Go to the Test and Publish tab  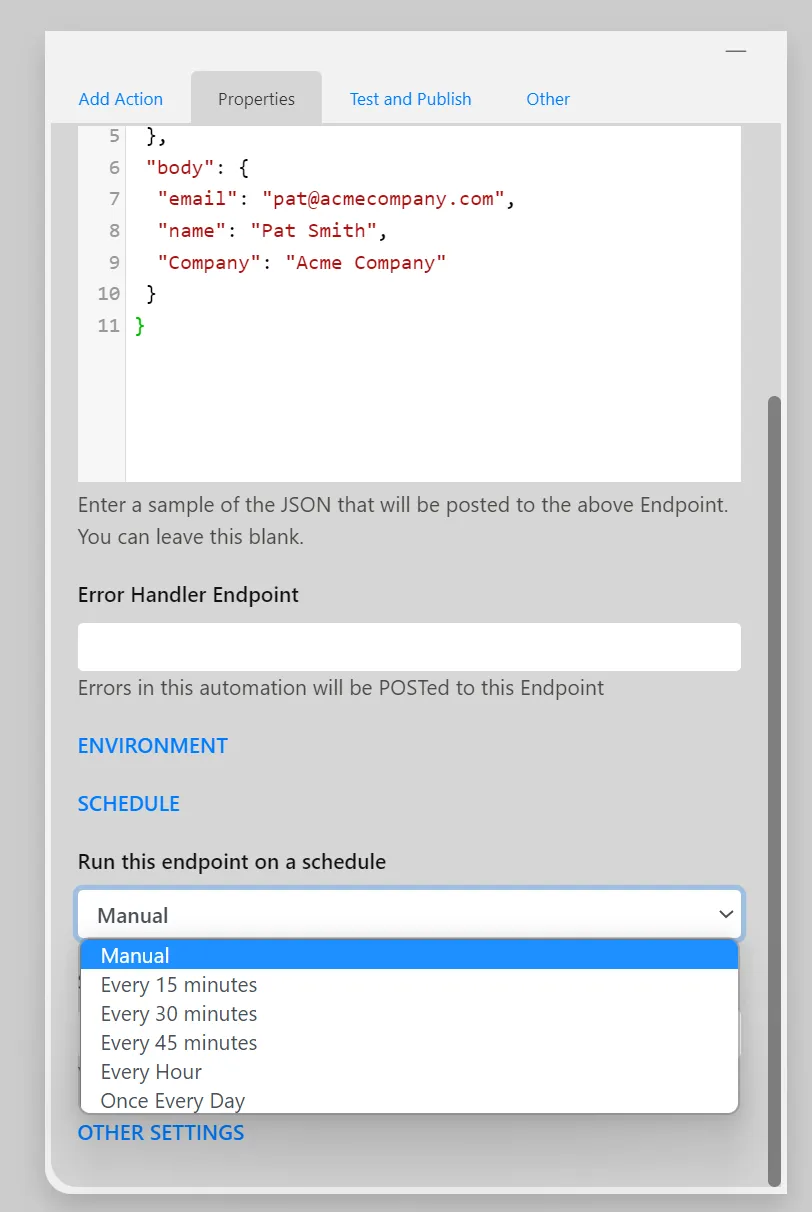[x=410, y=99]
